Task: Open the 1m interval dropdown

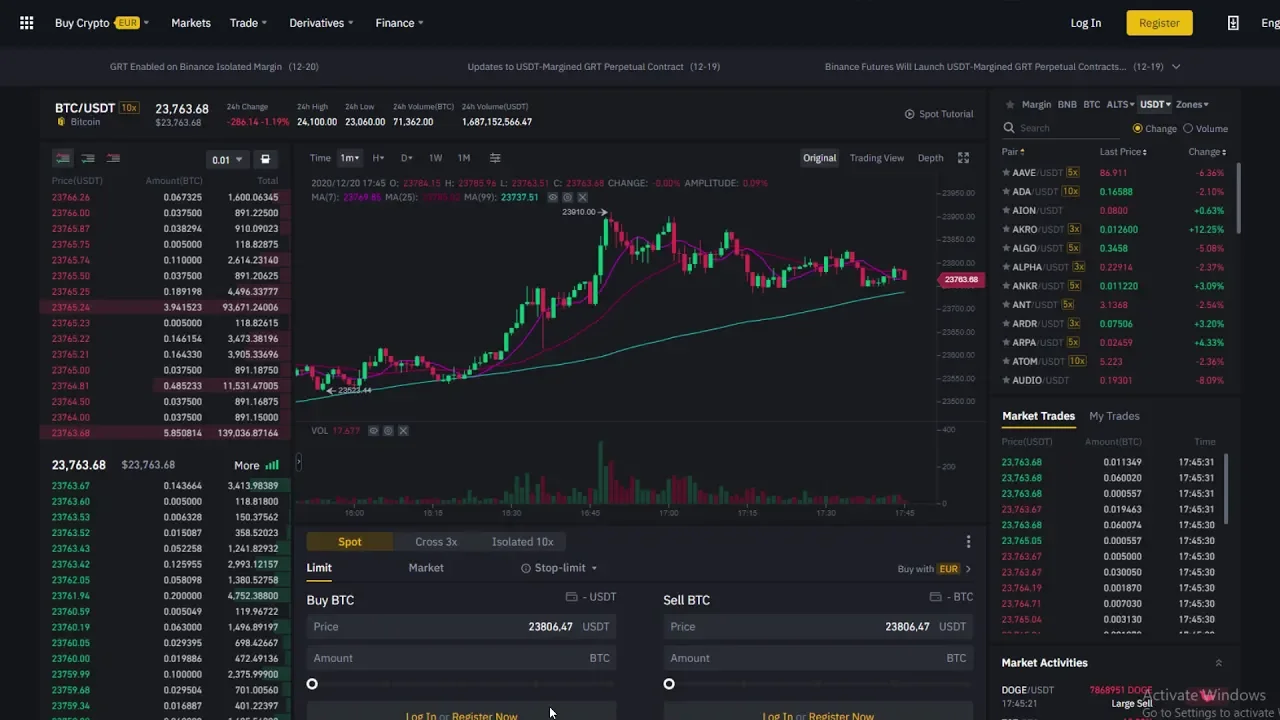Action: (x=349, y=158)
